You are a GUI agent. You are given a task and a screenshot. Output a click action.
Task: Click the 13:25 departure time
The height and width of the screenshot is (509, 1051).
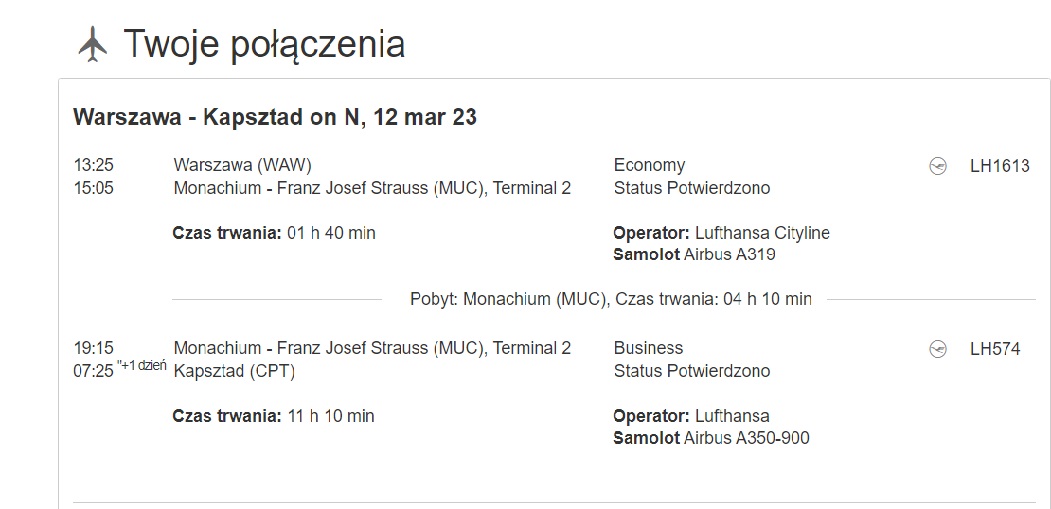(93, 165)
